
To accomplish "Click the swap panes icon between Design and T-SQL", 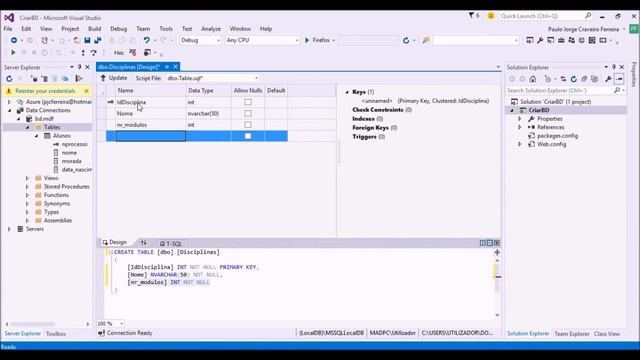I will [143, 243].
